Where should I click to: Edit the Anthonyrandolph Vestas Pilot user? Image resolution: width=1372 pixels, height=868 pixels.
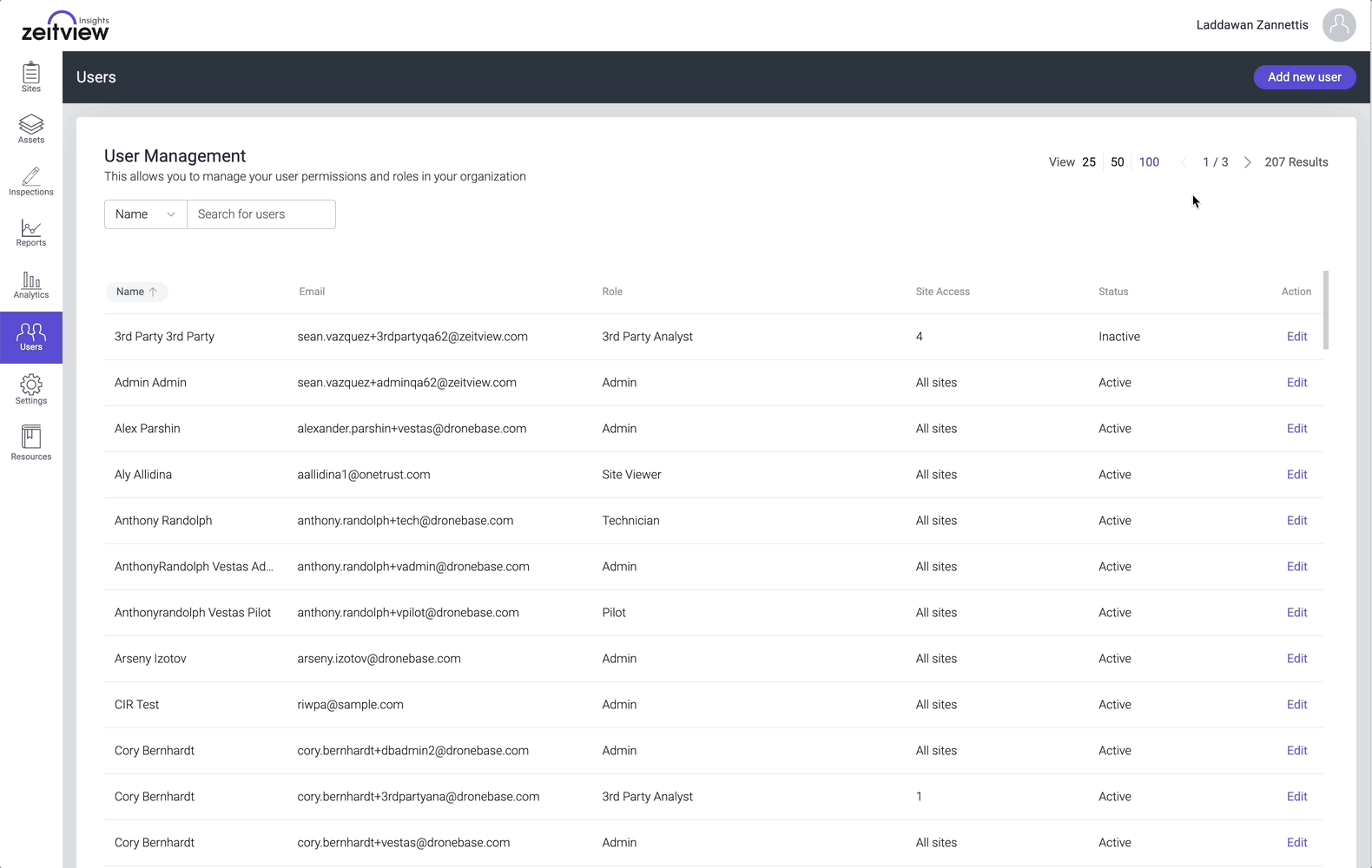[1297, 613]
